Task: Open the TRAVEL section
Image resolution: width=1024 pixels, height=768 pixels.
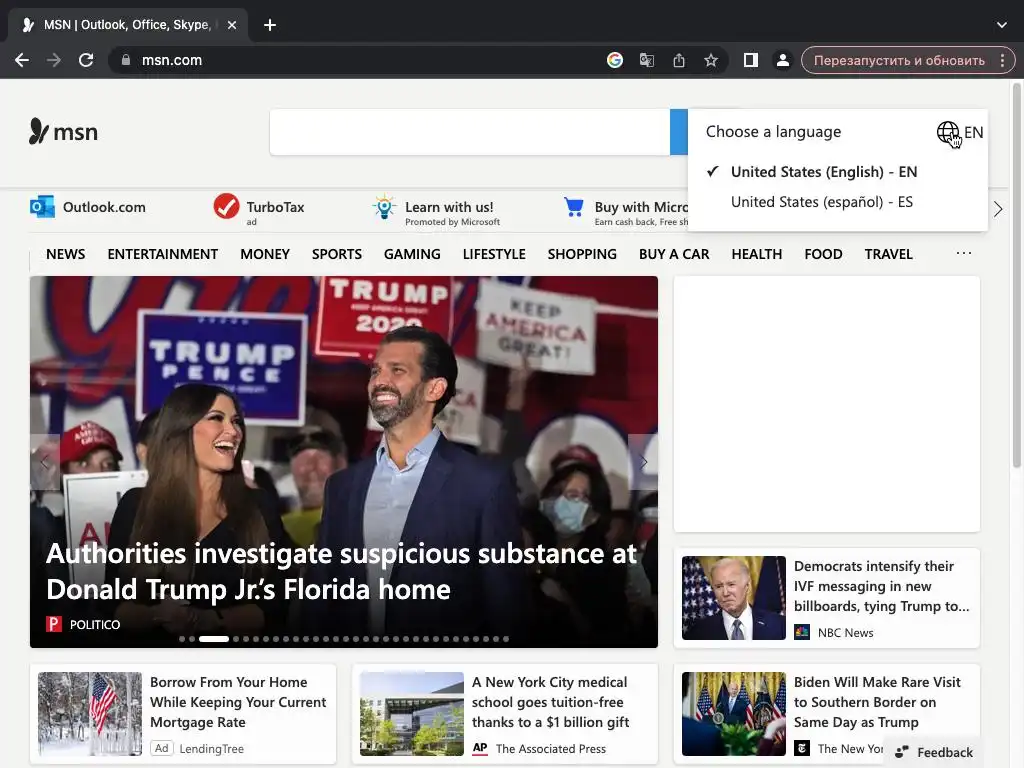Action: coord(888,254)
